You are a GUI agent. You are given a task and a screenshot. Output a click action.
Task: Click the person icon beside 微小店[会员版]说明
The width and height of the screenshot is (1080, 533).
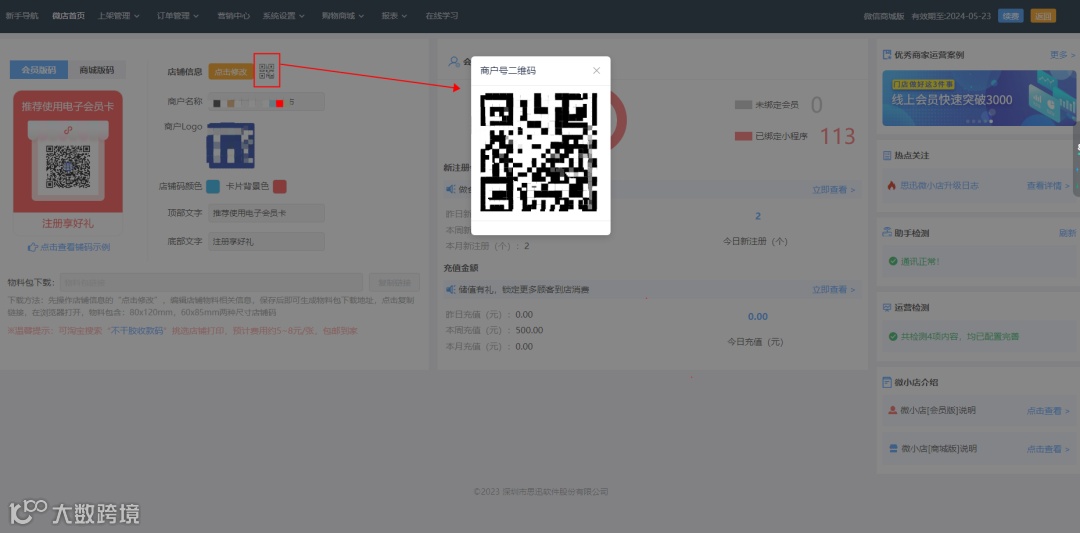coord(893,410)
